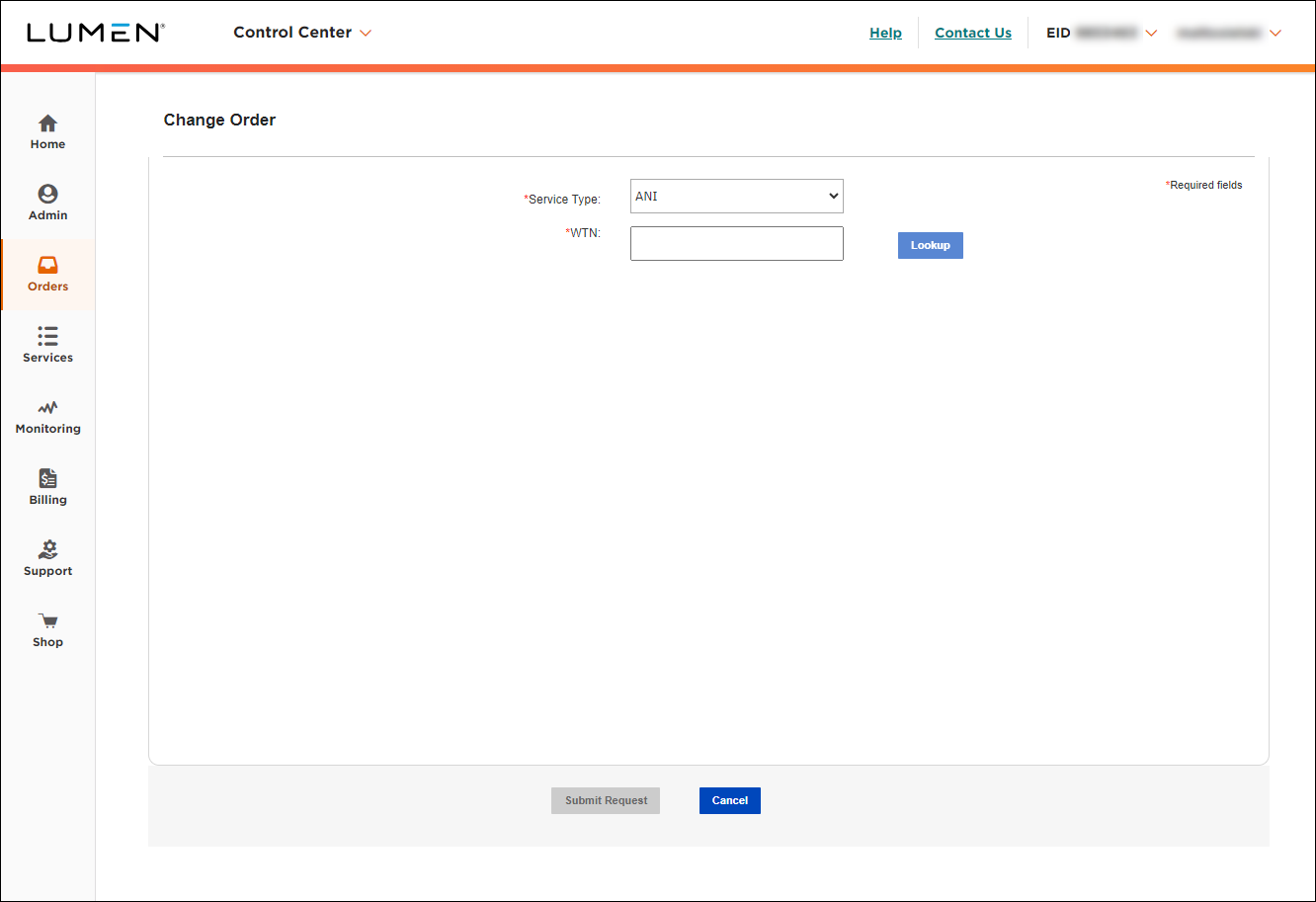Expand the user profile dropdown
The height and width of the screenshot is (902, 1316).
coord(1229,33)
